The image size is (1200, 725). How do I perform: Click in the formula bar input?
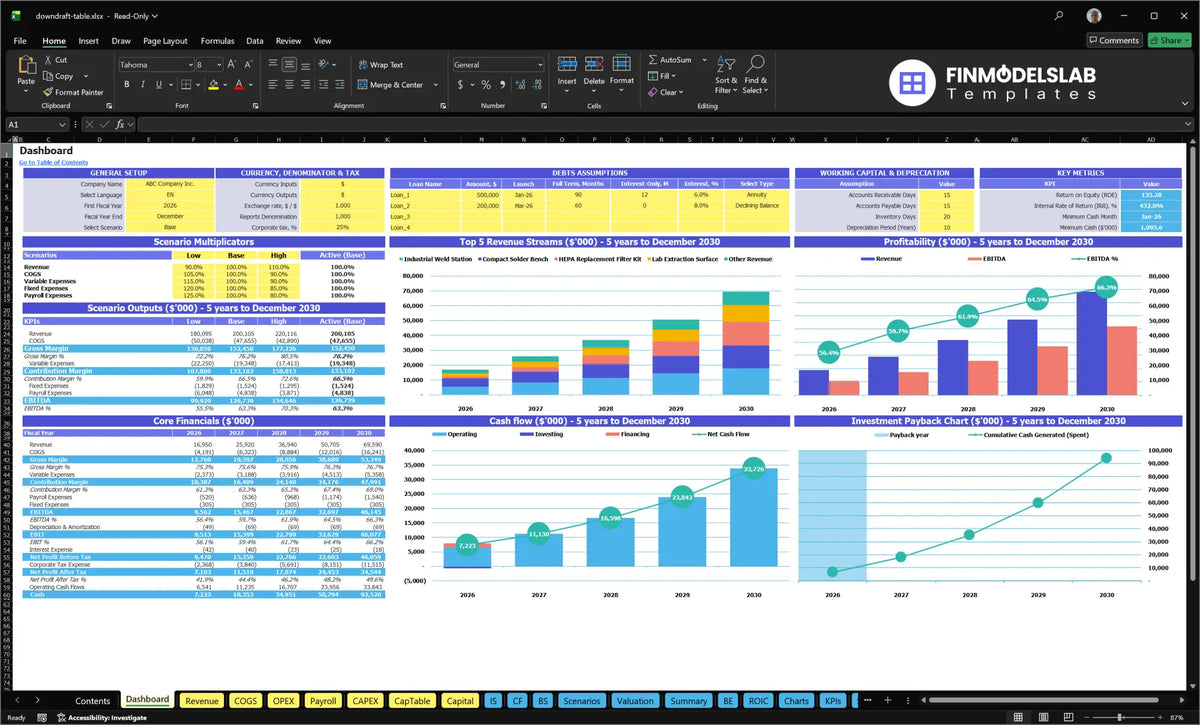(x=665, y=125)
